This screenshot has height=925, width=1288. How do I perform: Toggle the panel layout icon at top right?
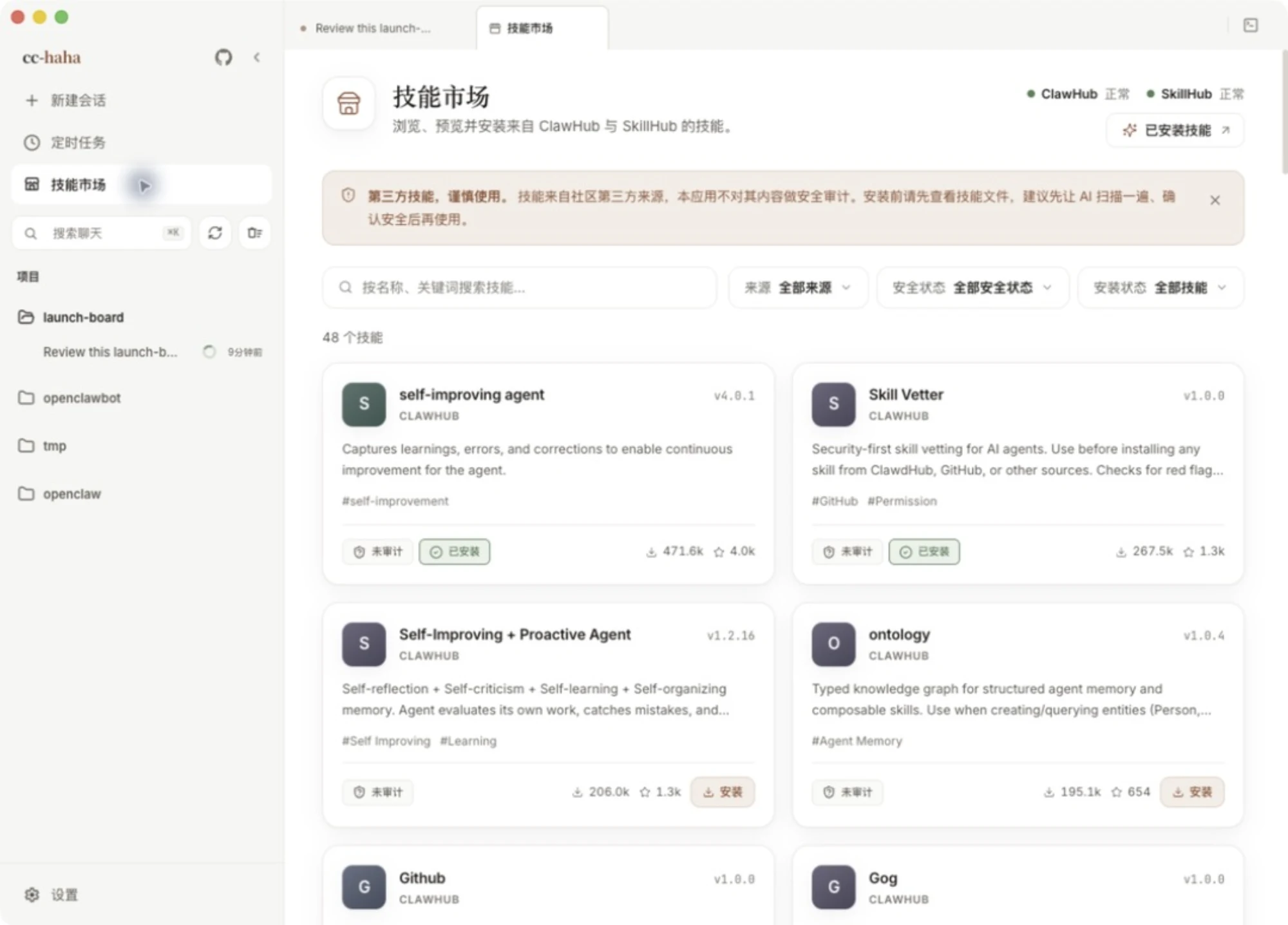tap(1250, 25)
